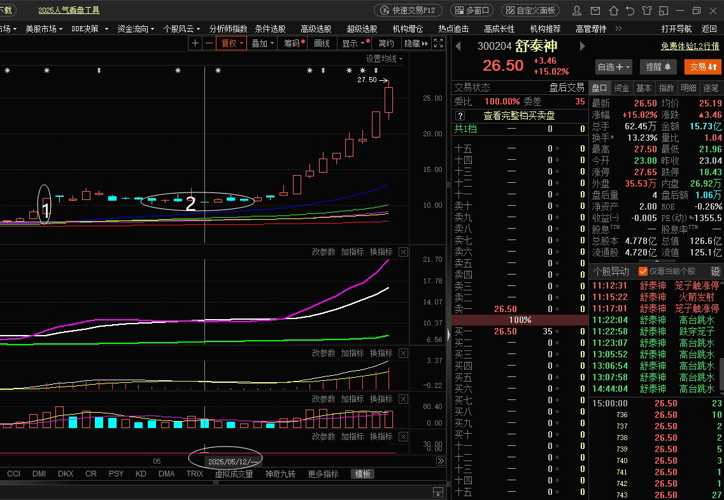This screenshot has width=724, height=500.
Task: Open the 机构推荐 menu item
Action: (545, 29)
